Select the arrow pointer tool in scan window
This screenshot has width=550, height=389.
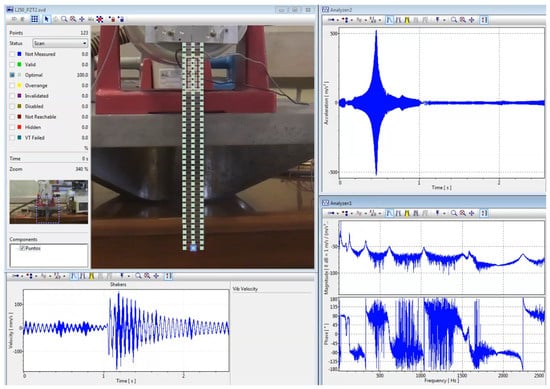(x=47, y=19)
